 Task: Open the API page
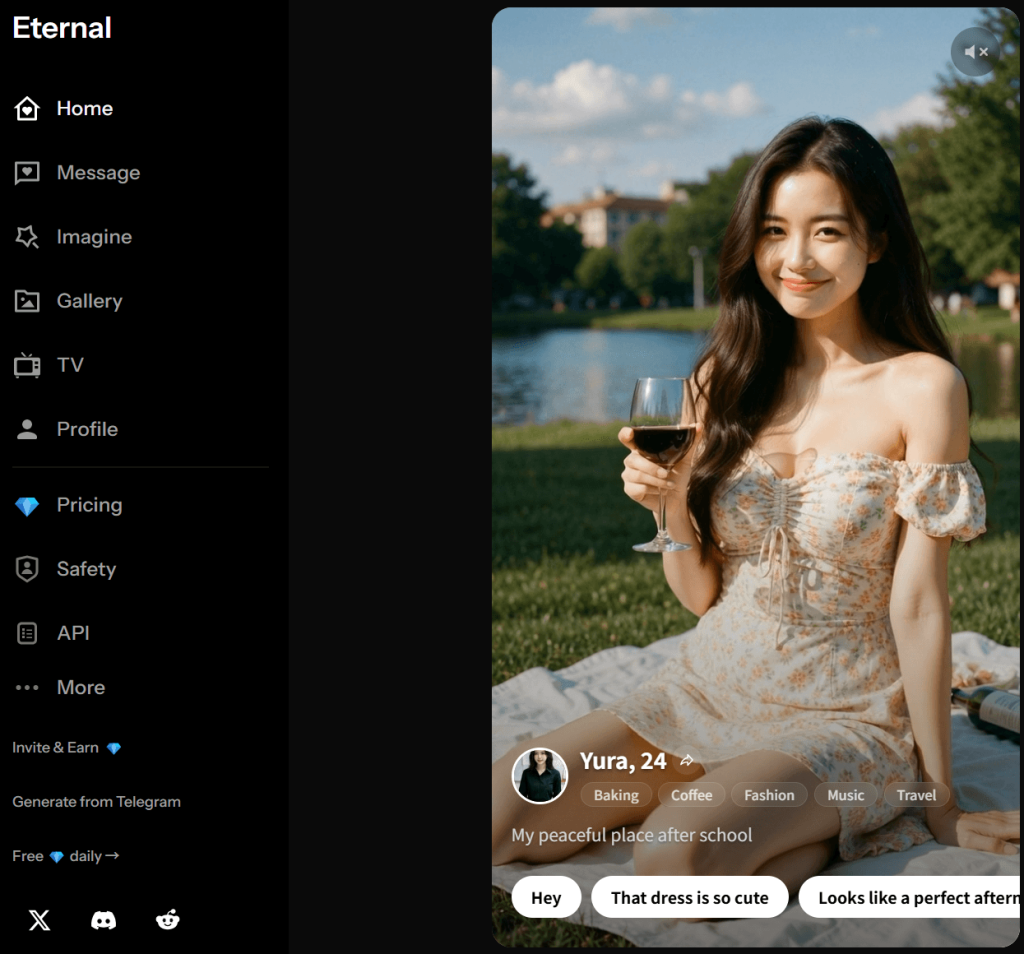coord(73,633)
